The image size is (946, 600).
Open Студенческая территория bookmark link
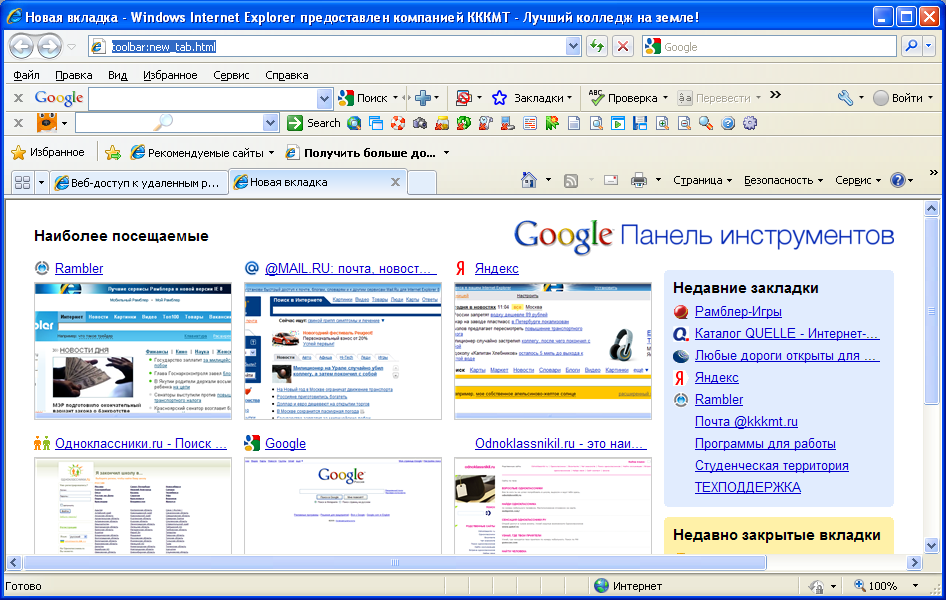[772, 466]
